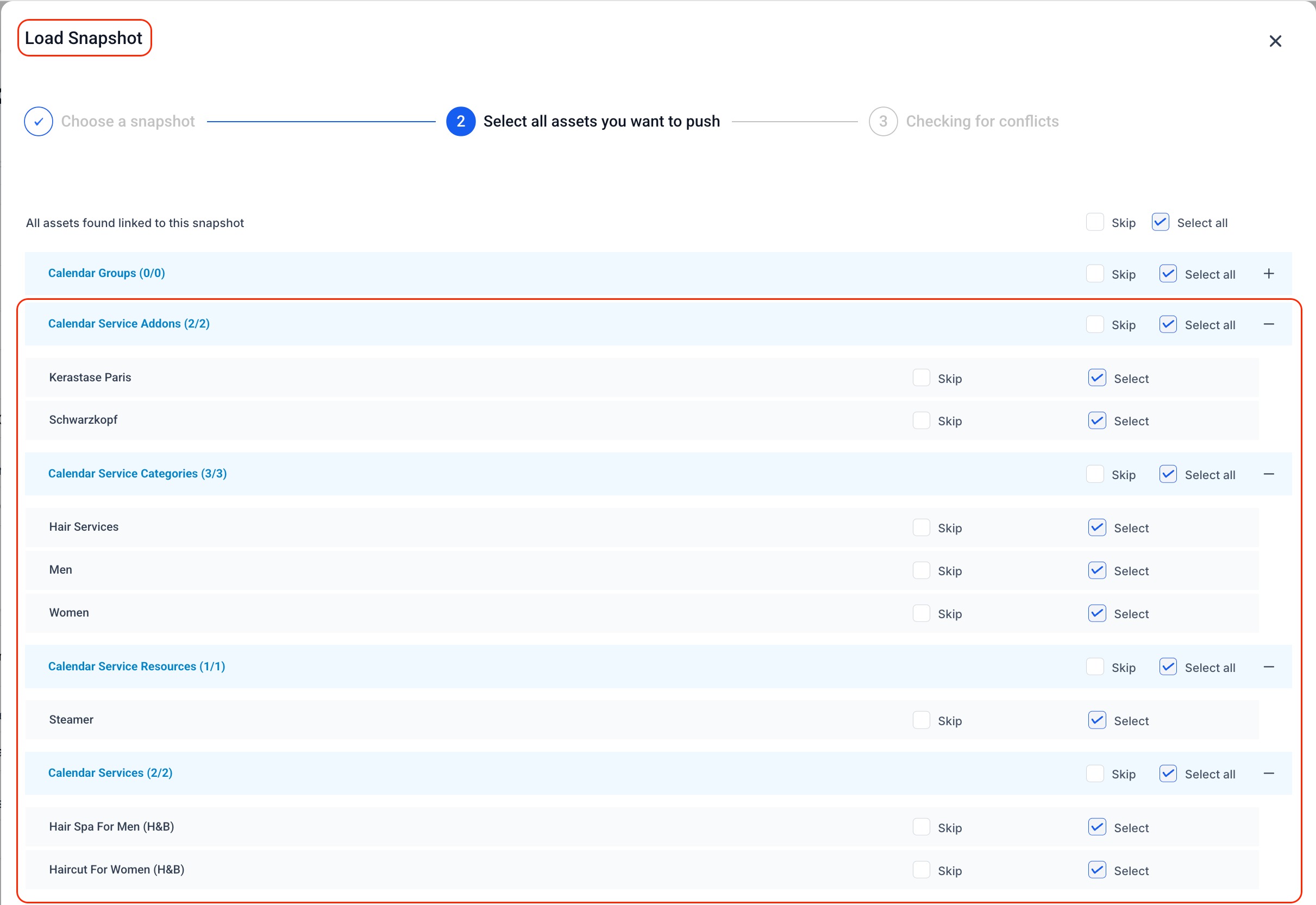Click Calendar Service Addons (2/2) heading
Screen dimensions: 1316x905
coord(129,324)
